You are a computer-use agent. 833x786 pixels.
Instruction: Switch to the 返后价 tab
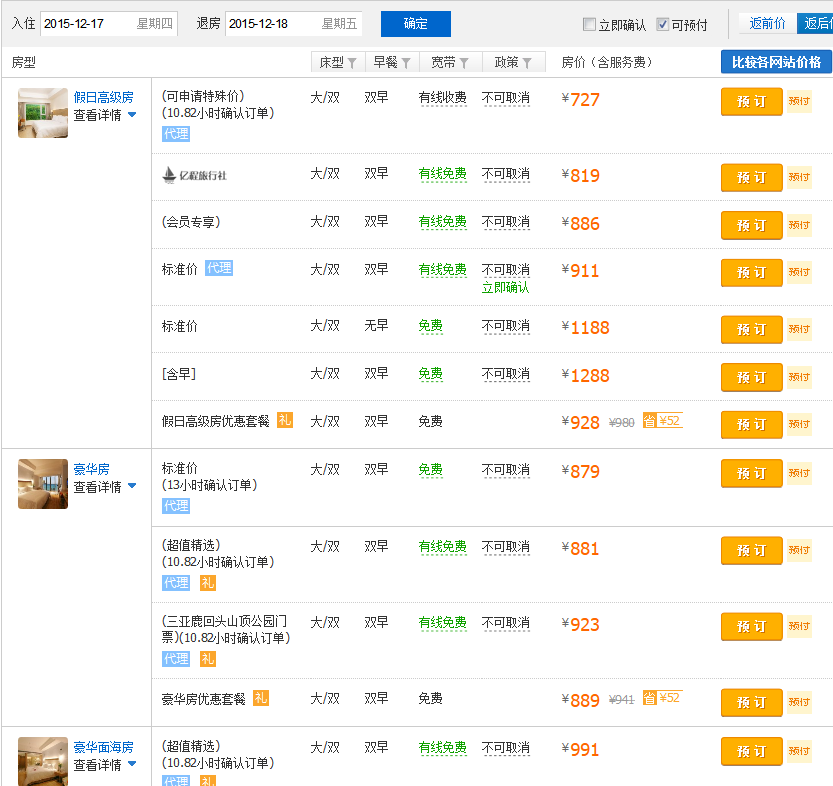tap(817, 24)
